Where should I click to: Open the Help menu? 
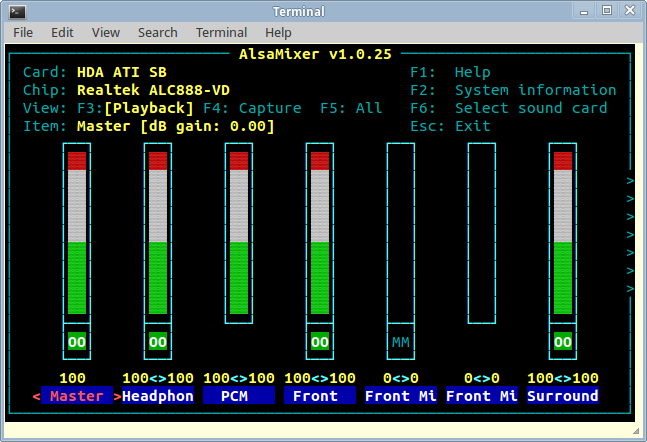pos(280,32)
